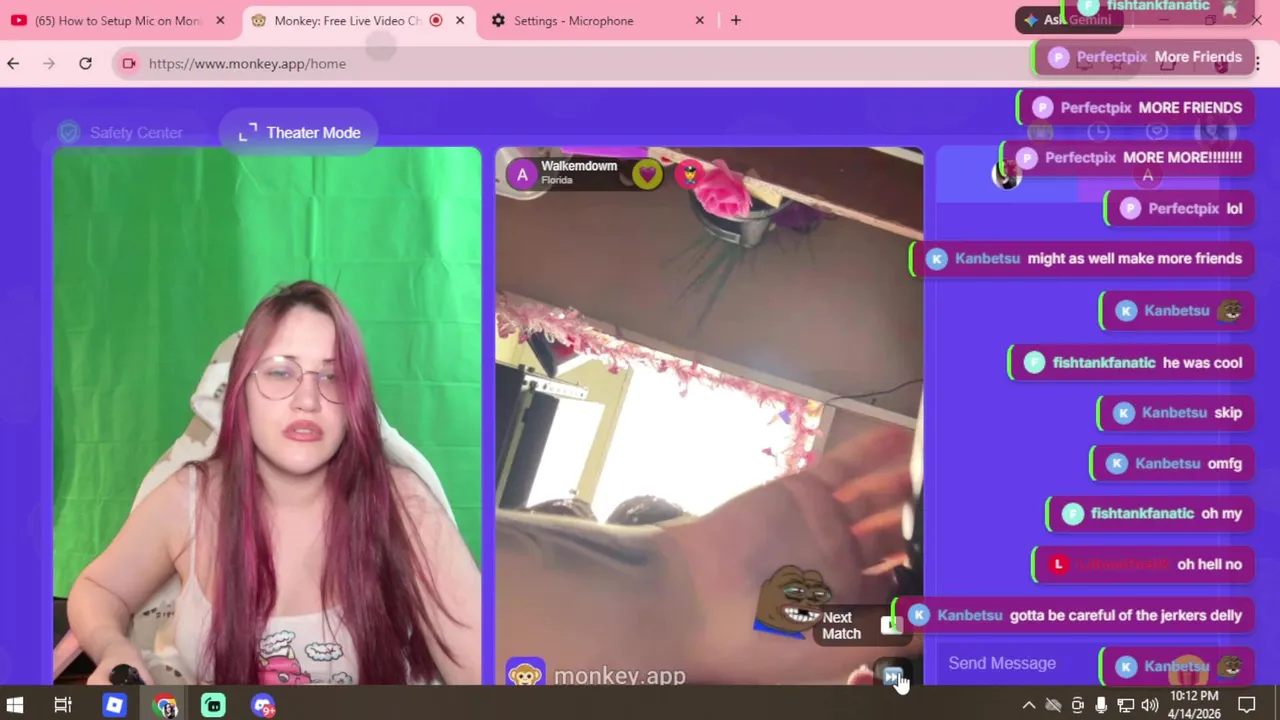Open the volume control in system tray

[1149, 705]
